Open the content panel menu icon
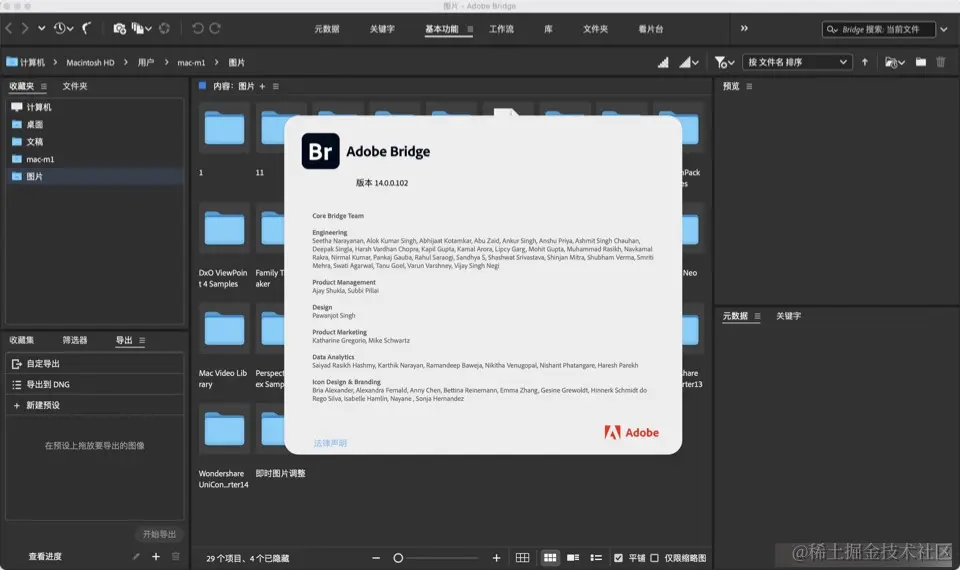 tap(276, 86)
